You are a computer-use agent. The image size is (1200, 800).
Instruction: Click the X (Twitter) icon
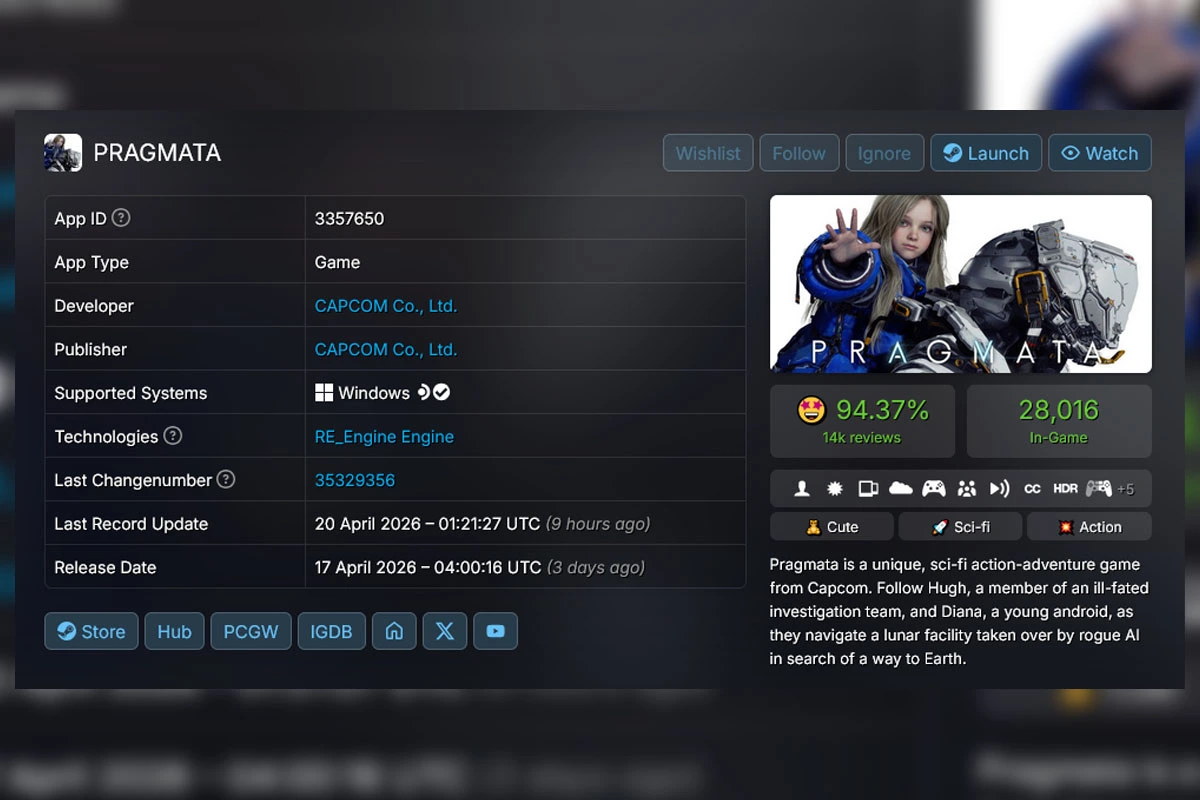pyautogui.click(x=444, y=631)
